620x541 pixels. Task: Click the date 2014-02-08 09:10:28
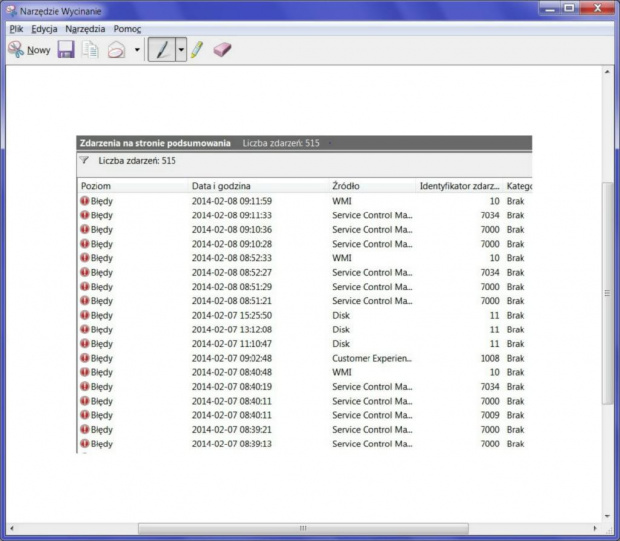pyautogui.click(x=232, y=244)
